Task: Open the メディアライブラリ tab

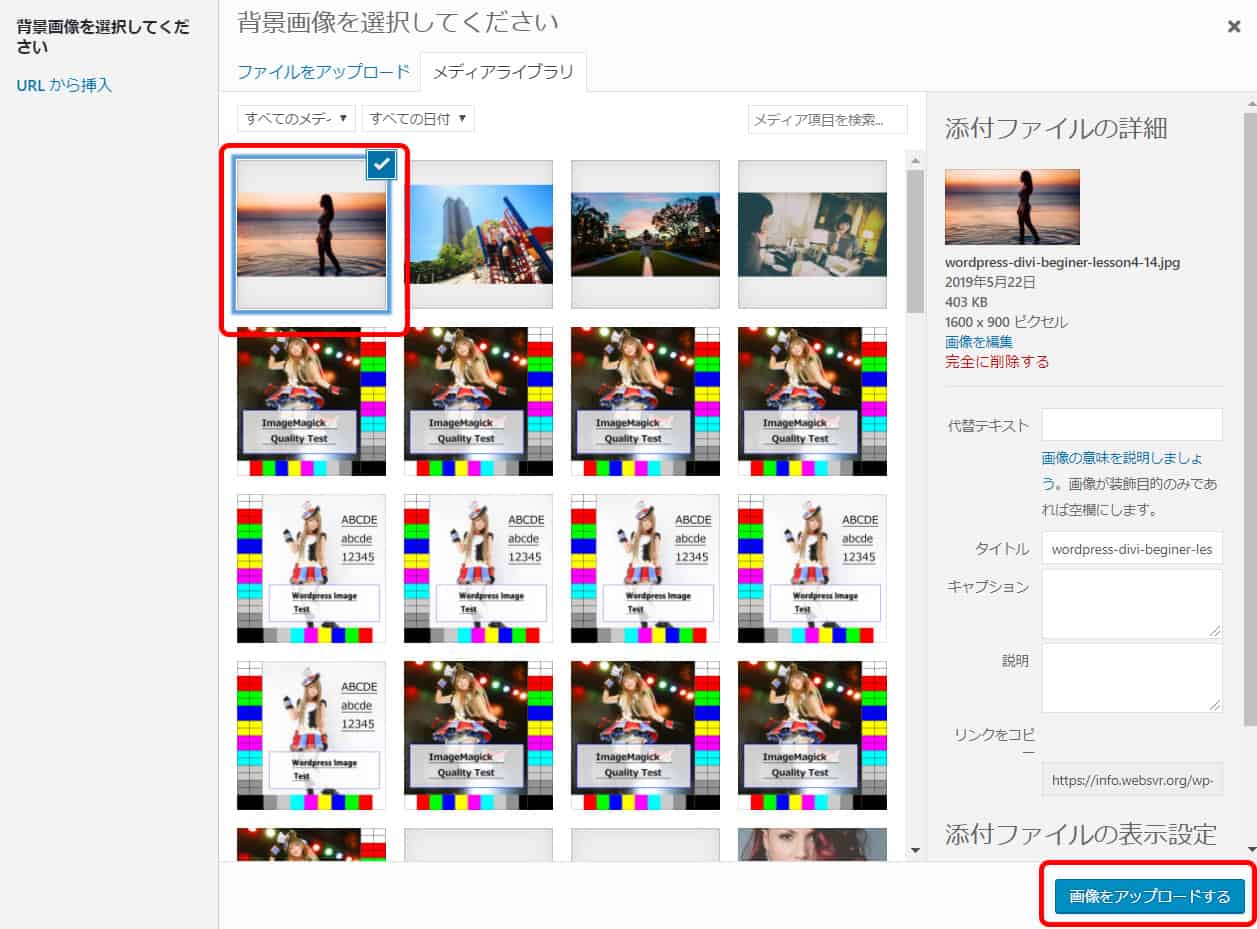Action: coord(503,72)
